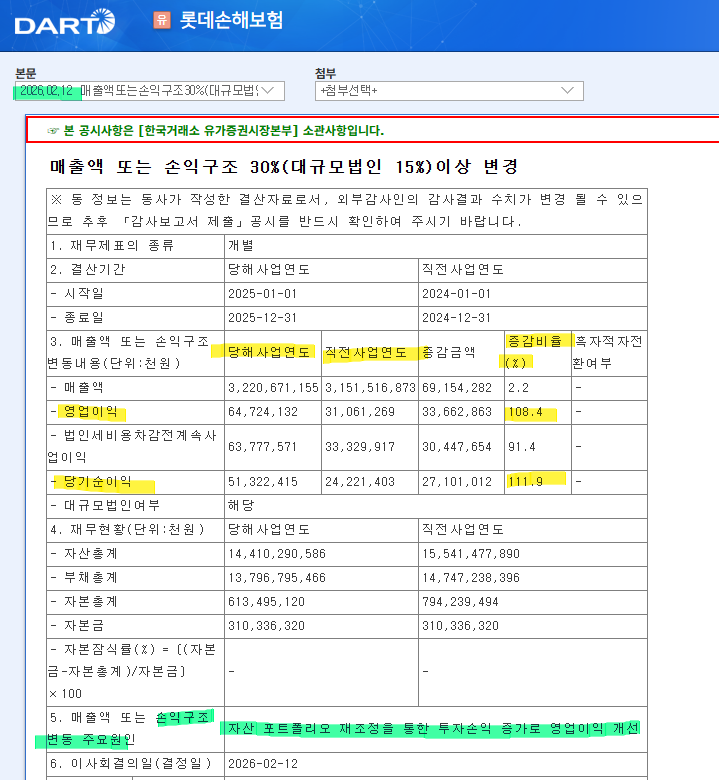Click the reason text 자산 포트폴리오 재조정

coord(433,729)
